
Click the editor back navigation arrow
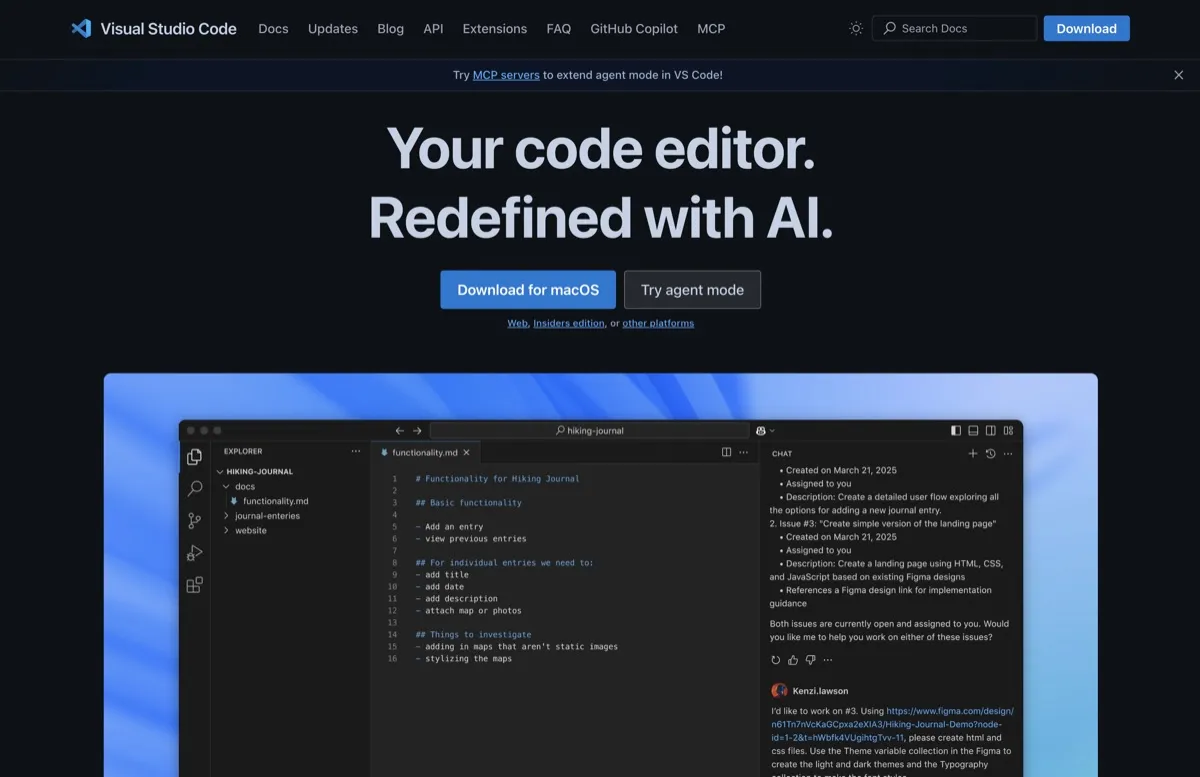(399, 431)
